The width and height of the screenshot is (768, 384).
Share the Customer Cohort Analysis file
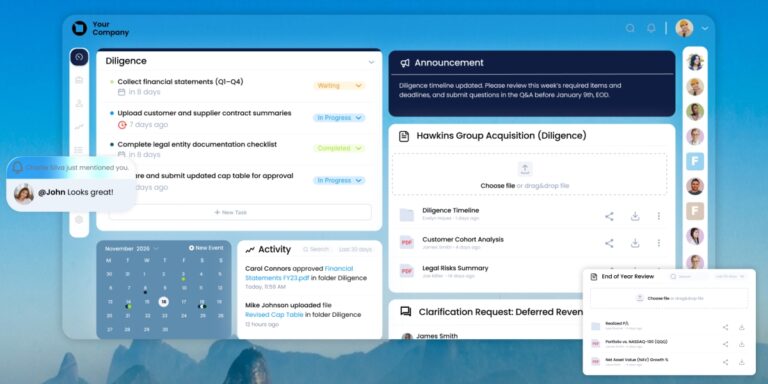tap(609, 243)
